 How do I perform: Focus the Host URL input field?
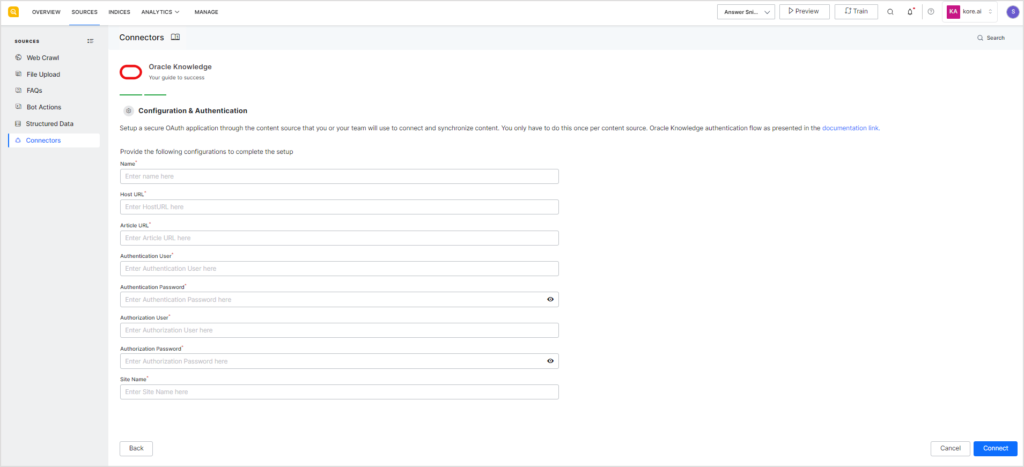(x=339, y=207)
